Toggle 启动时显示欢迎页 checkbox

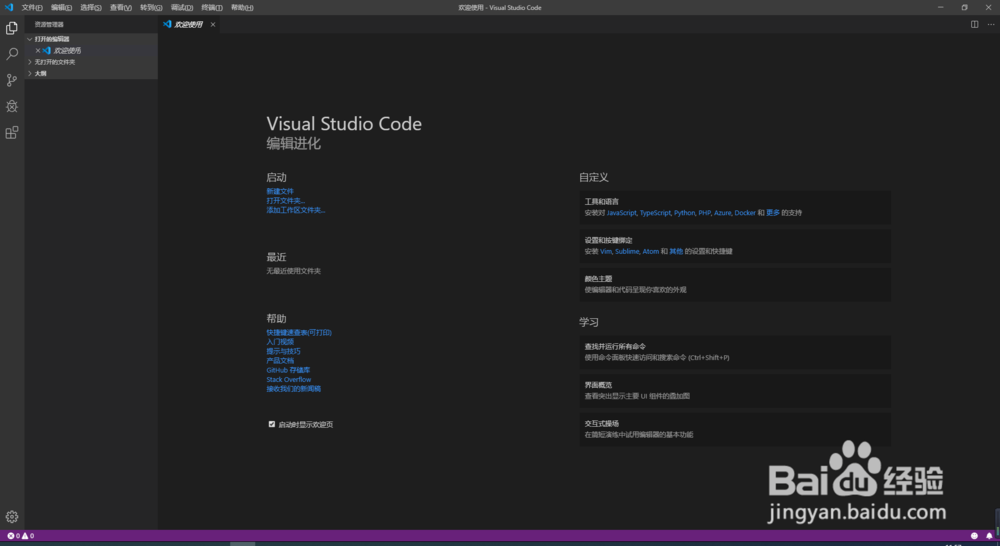coord(272,424)
